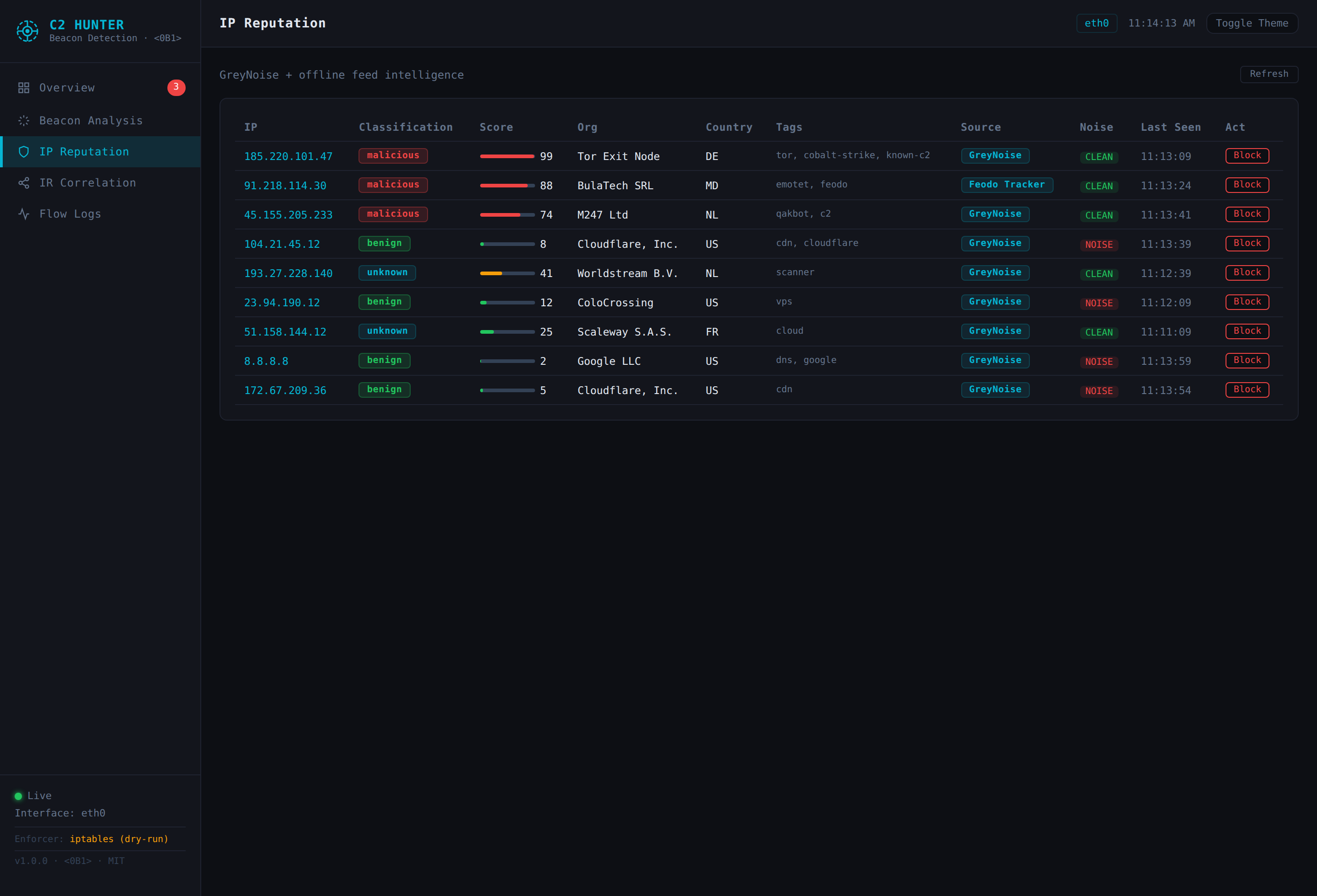Click the green Live status dot

click(x=18, y=796)
